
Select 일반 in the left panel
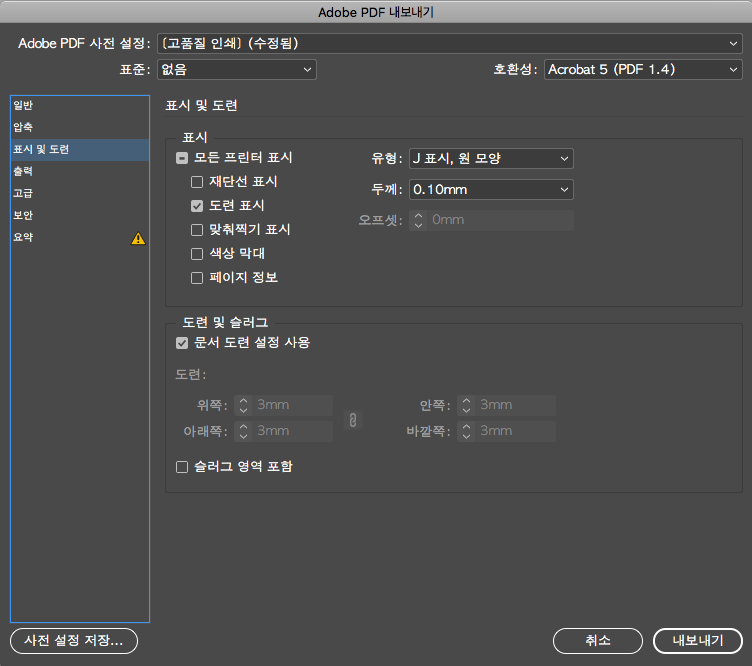pos(80,105)
